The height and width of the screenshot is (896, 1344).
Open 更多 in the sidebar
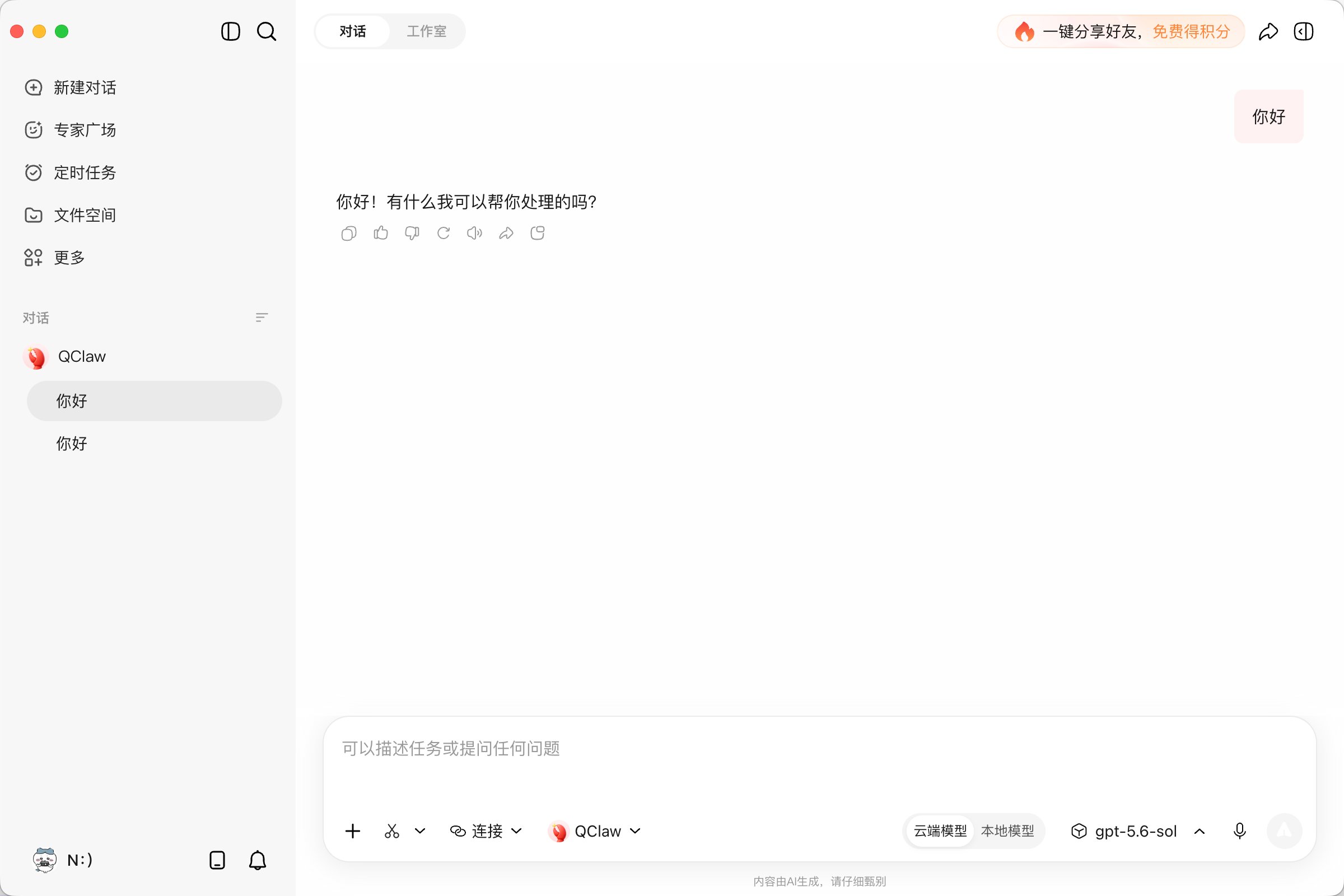[x=55, y=258]
